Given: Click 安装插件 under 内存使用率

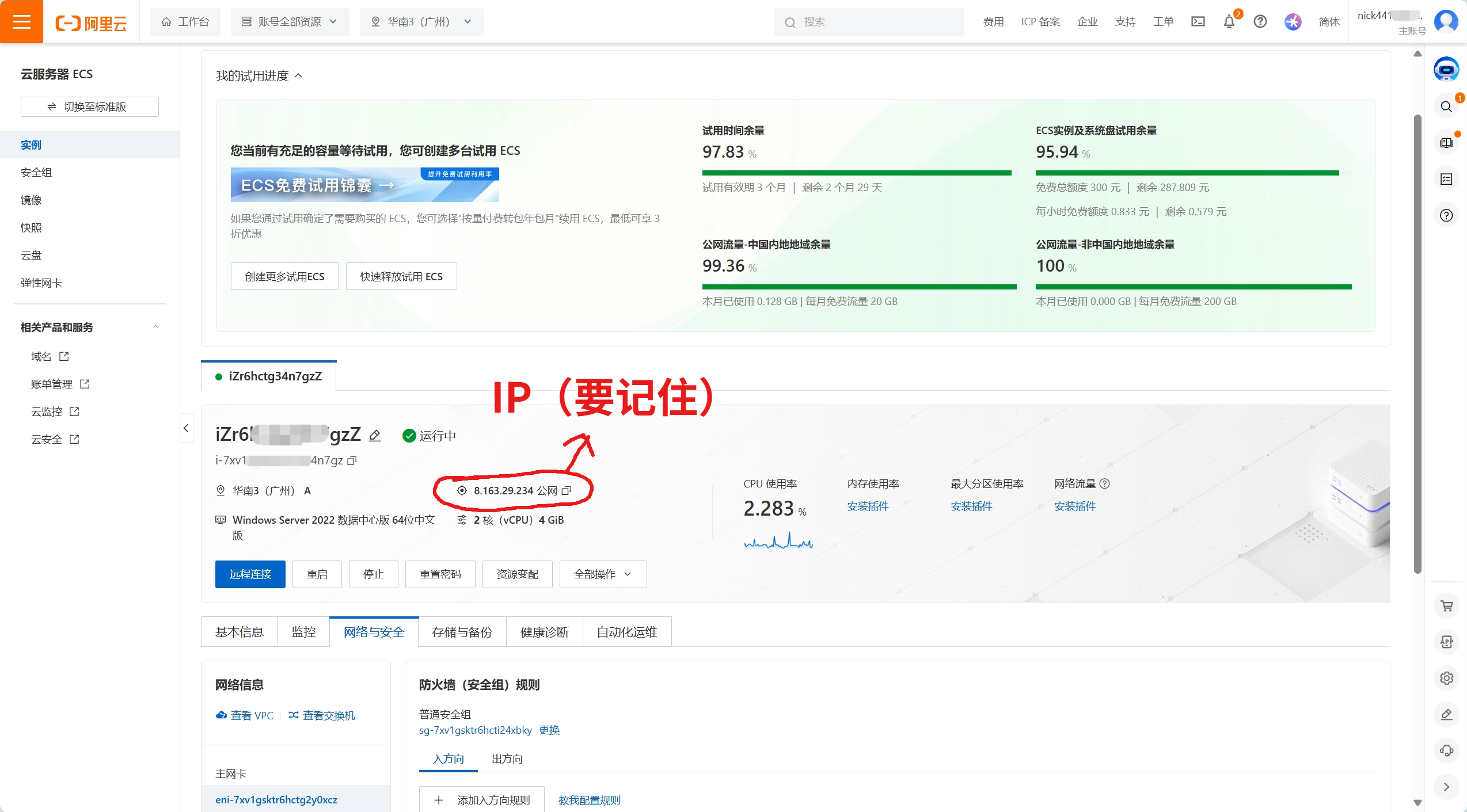Looking at the screenshot, I should coord(868,506).
